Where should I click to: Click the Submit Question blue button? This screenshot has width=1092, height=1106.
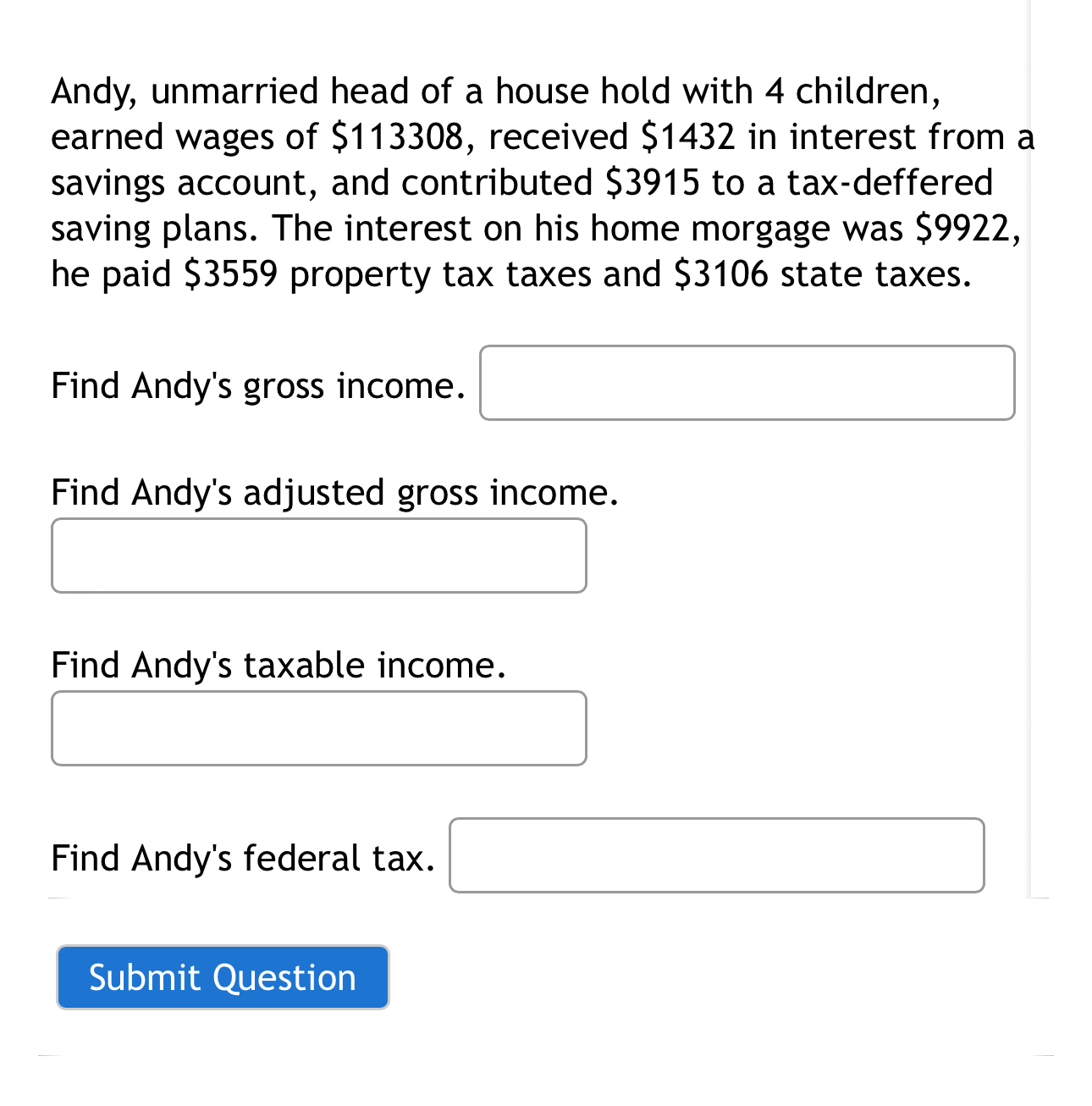[222, 976]
